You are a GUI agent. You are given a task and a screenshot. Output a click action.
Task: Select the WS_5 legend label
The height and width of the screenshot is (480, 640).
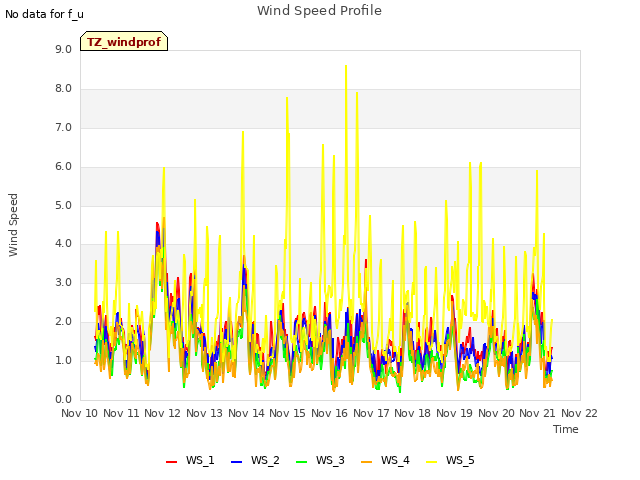[x=460, y=460]
